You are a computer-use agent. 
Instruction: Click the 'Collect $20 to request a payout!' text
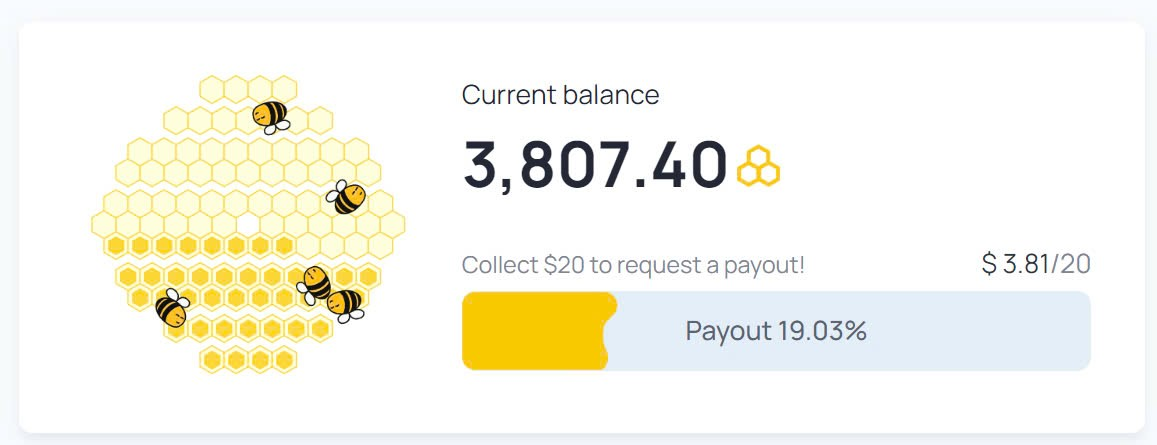pos(633,264)
